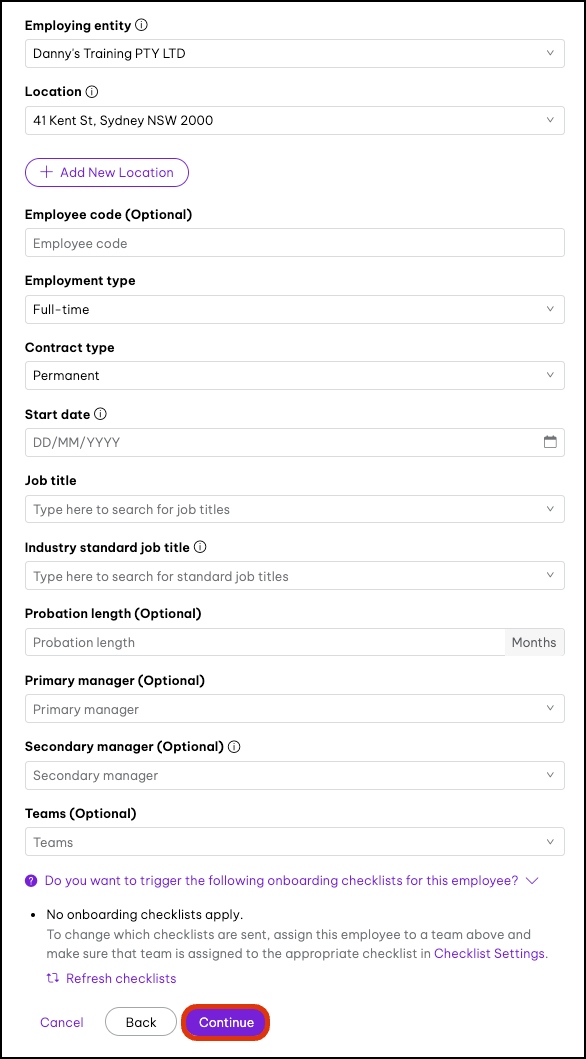The width and height of the screenshot is (586, 1059).
Task: Open the calendar picker in Start date
Action: click(x=550, y=442)
